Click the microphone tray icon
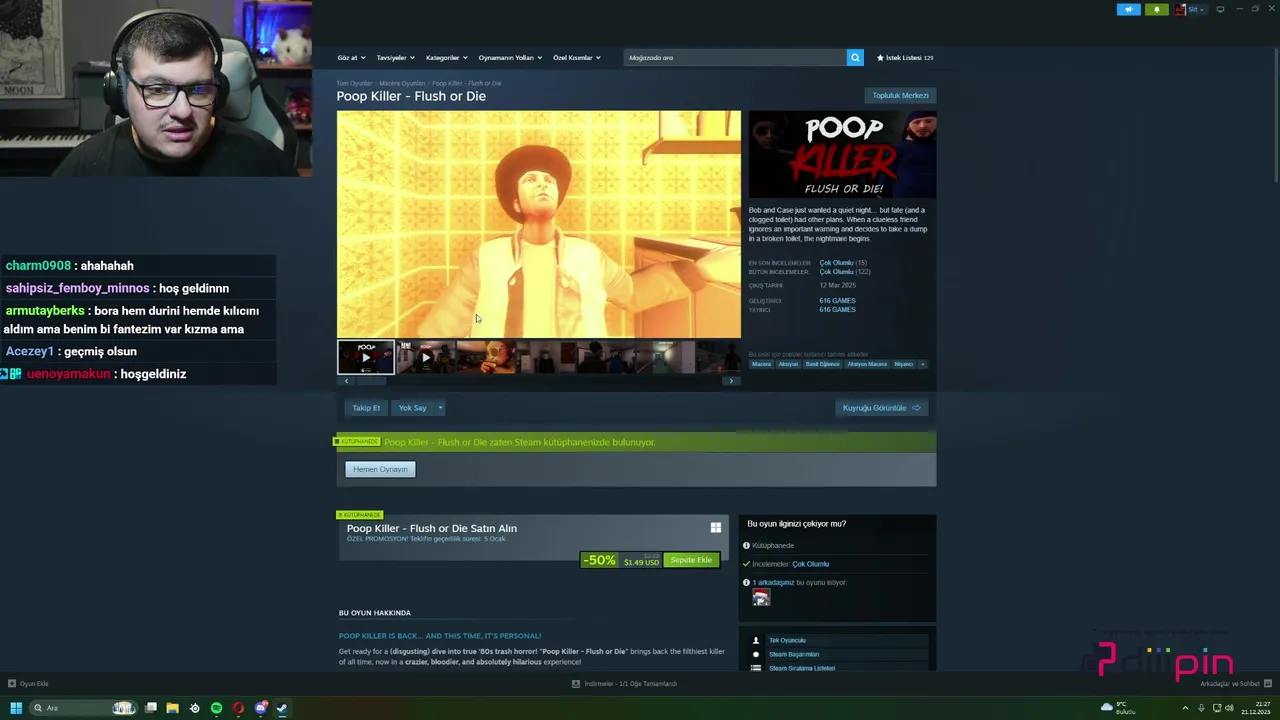Image resolution: width=1280 pixels, height=720 pixels. pyautogui.click(x=1201, y=708)
